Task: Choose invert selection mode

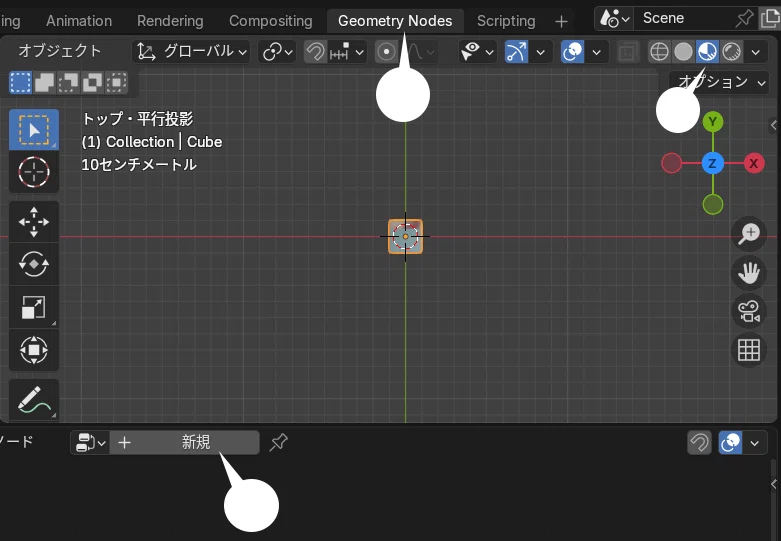Action: click(x=92, y=82)
